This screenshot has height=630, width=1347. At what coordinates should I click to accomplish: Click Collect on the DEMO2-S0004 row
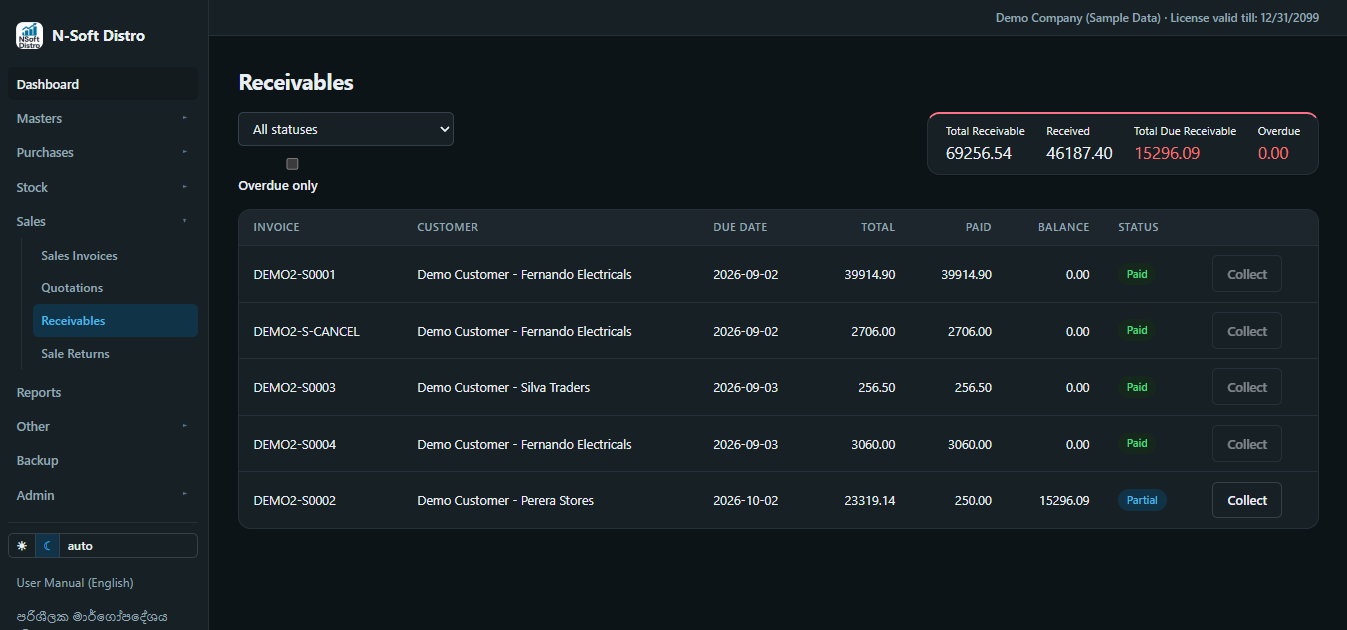tap(1247, 444)
